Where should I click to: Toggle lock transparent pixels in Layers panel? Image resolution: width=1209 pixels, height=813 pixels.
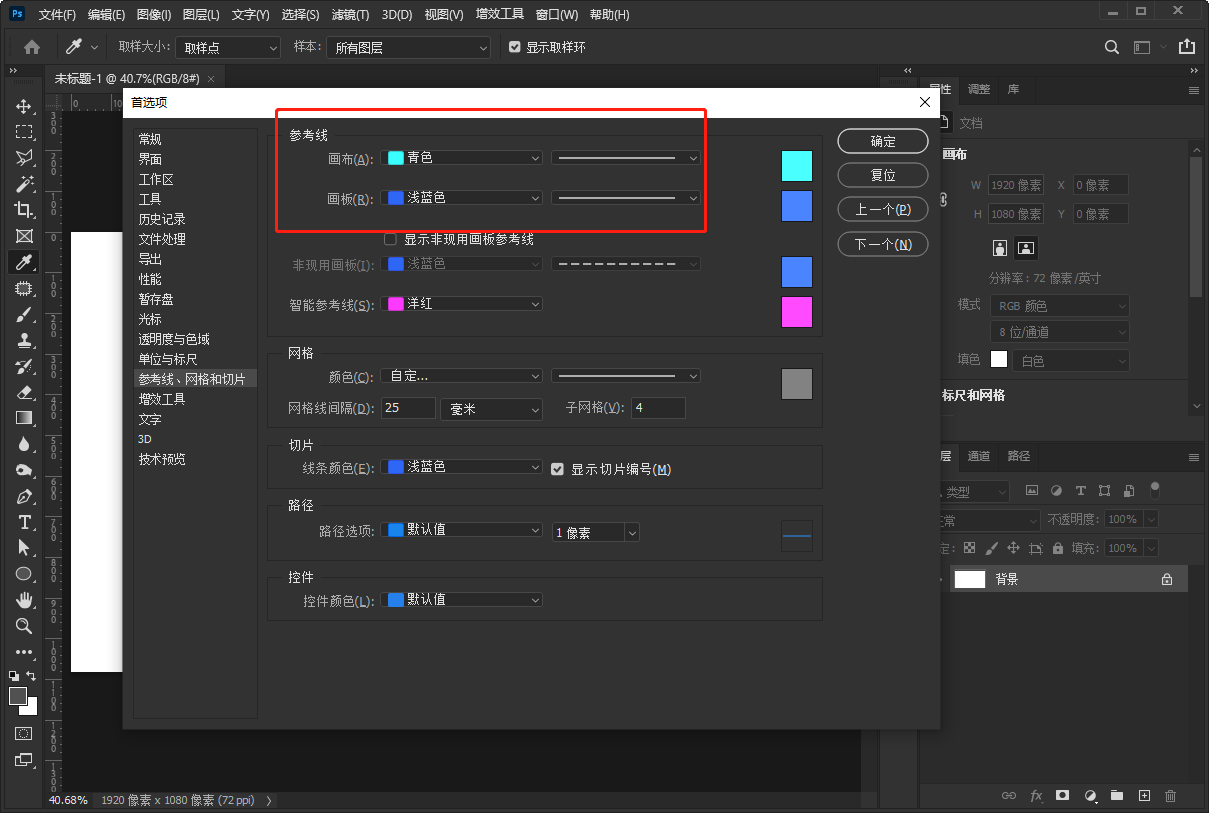point(969,548)
